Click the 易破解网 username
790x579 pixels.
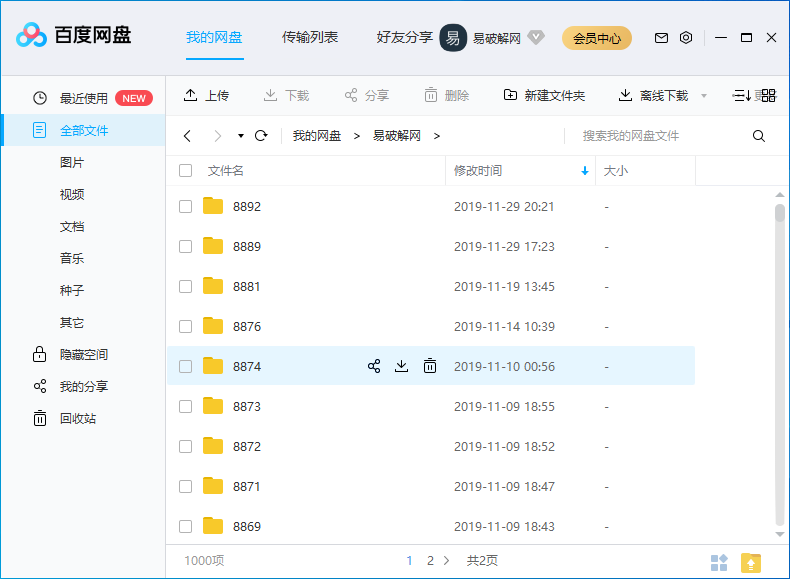coord(497,38)
